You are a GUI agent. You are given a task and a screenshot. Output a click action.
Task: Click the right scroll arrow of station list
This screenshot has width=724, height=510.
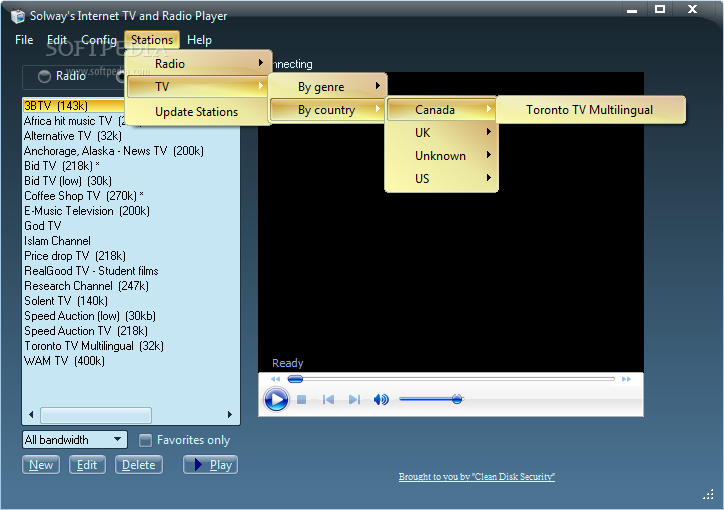230,415
